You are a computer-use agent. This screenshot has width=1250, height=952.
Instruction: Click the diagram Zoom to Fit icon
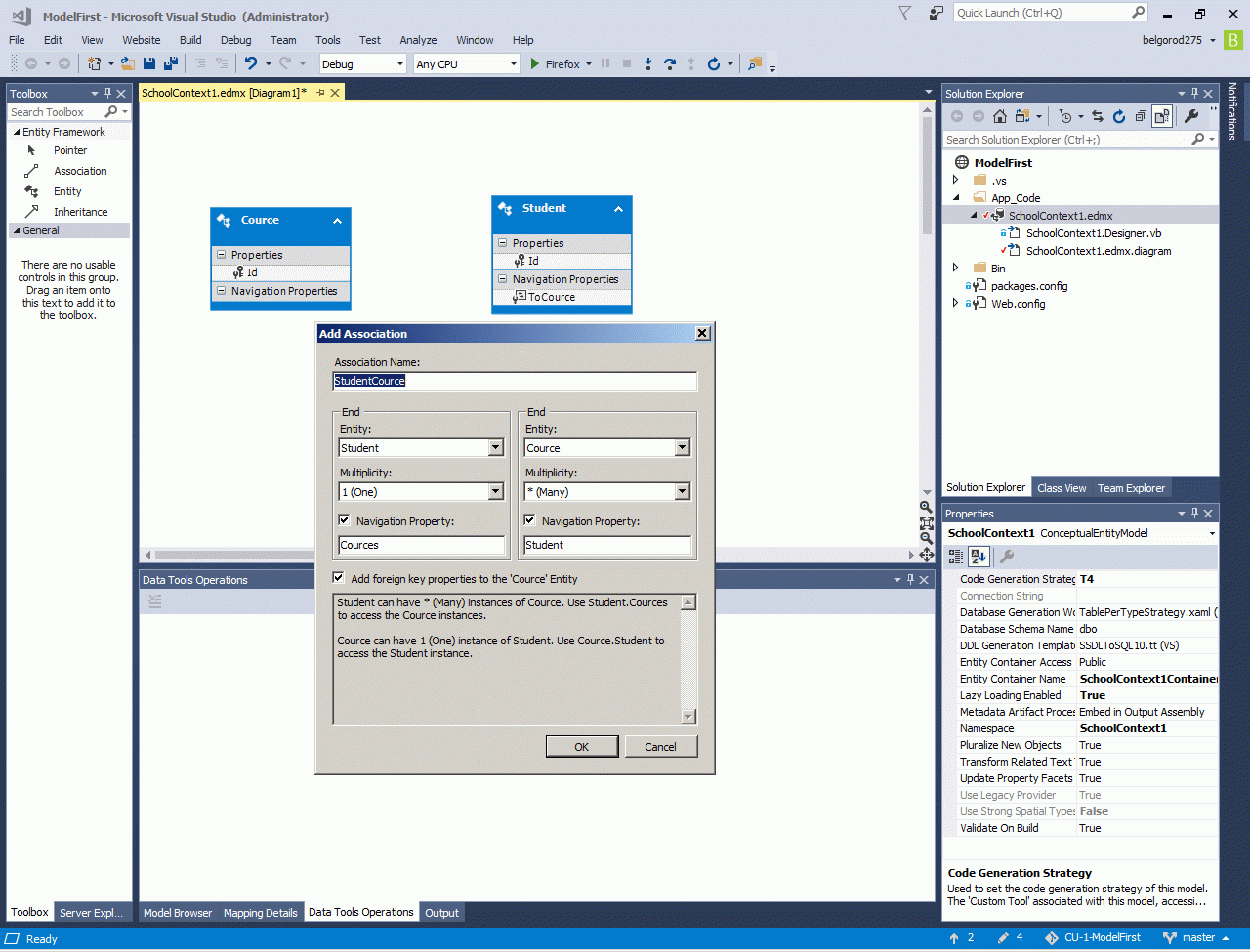point(926,522)
